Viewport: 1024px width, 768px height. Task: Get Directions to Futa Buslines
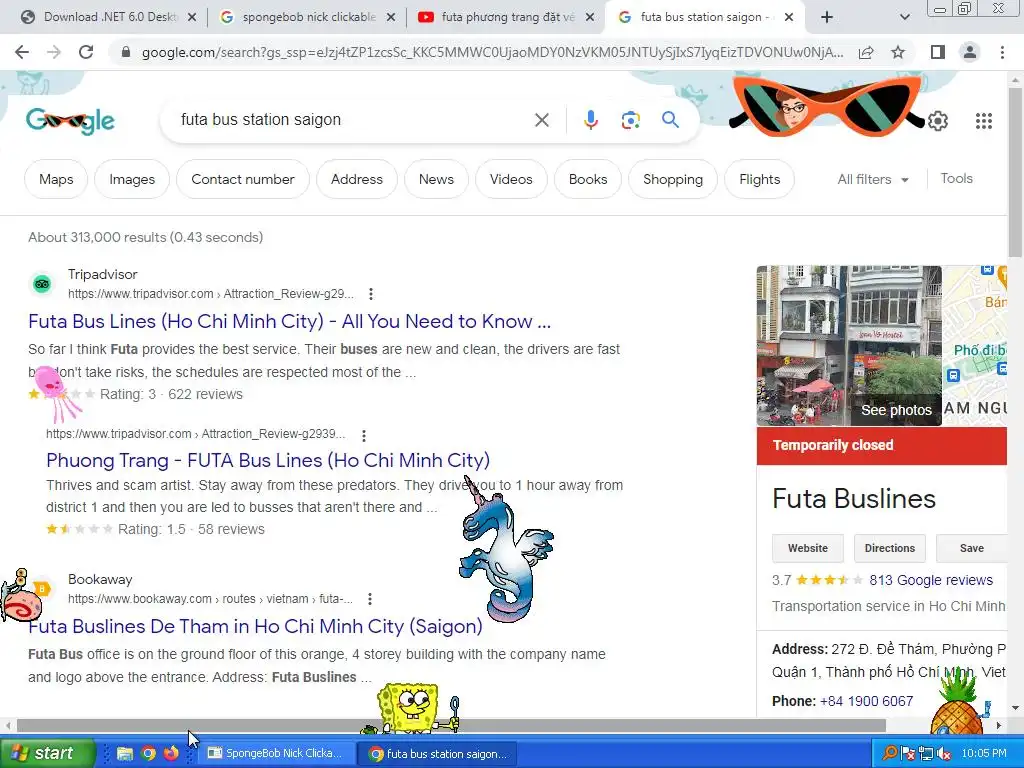(889, 548)
